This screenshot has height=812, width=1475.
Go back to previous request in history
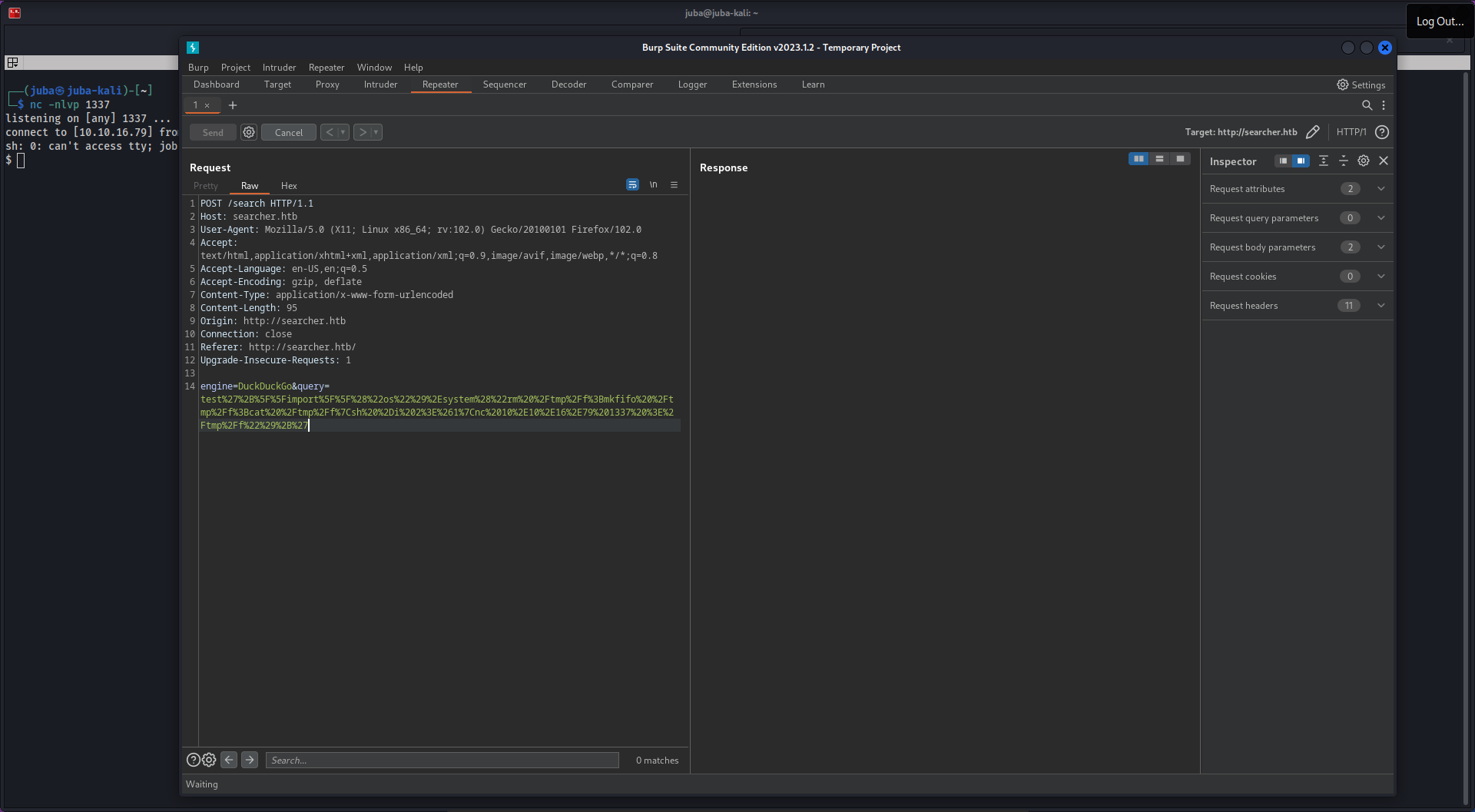point(330,132)
